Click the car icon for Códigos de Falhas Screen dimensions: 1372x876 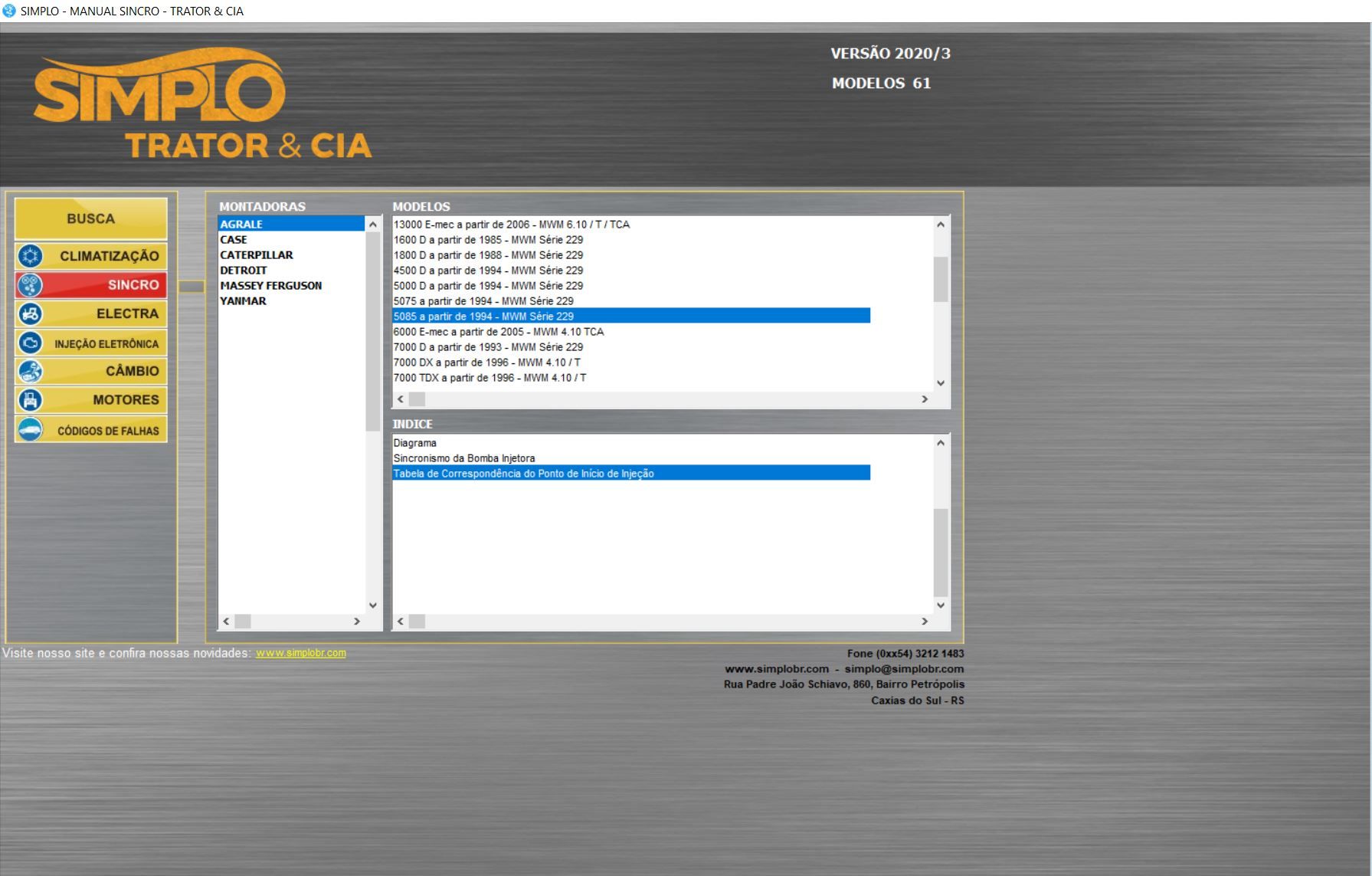(31, 430)
